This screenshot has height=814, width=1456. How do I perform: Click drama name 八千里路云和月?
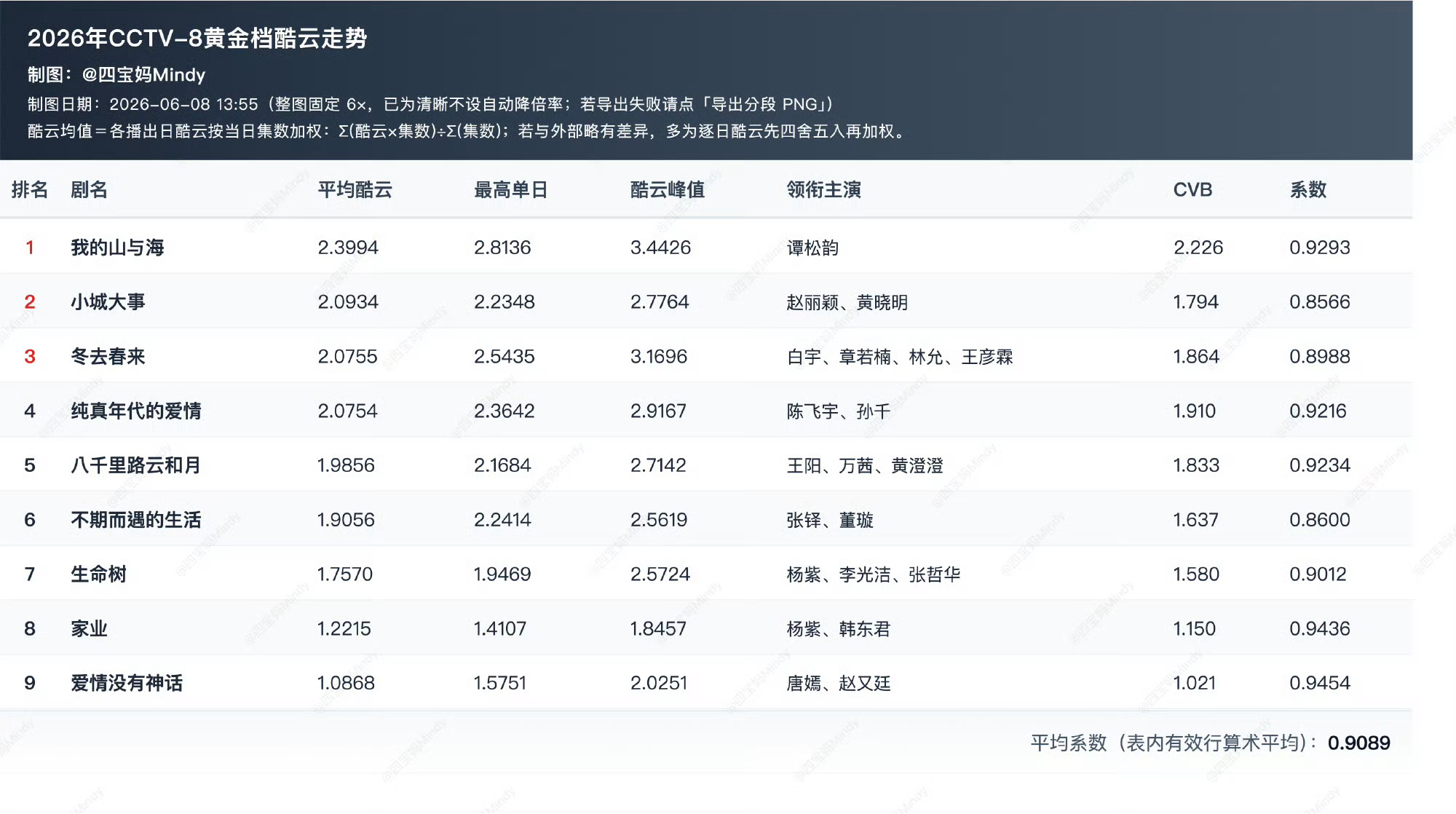pos(135,465)
